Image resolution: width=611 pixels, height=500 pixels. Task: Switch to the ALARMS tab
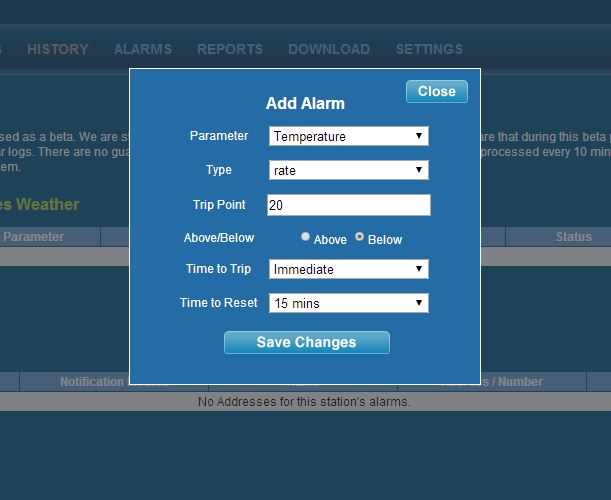click(143, 49)
